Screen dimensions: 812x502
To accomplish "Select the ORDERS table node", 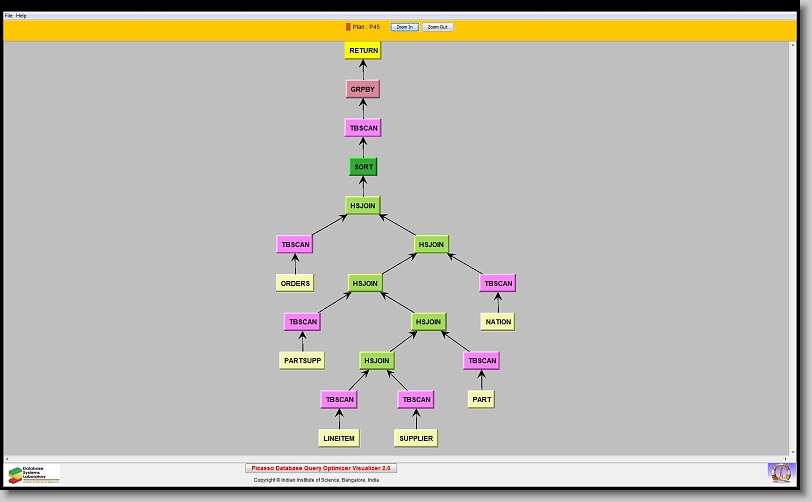I will click(x=295, y=283).
